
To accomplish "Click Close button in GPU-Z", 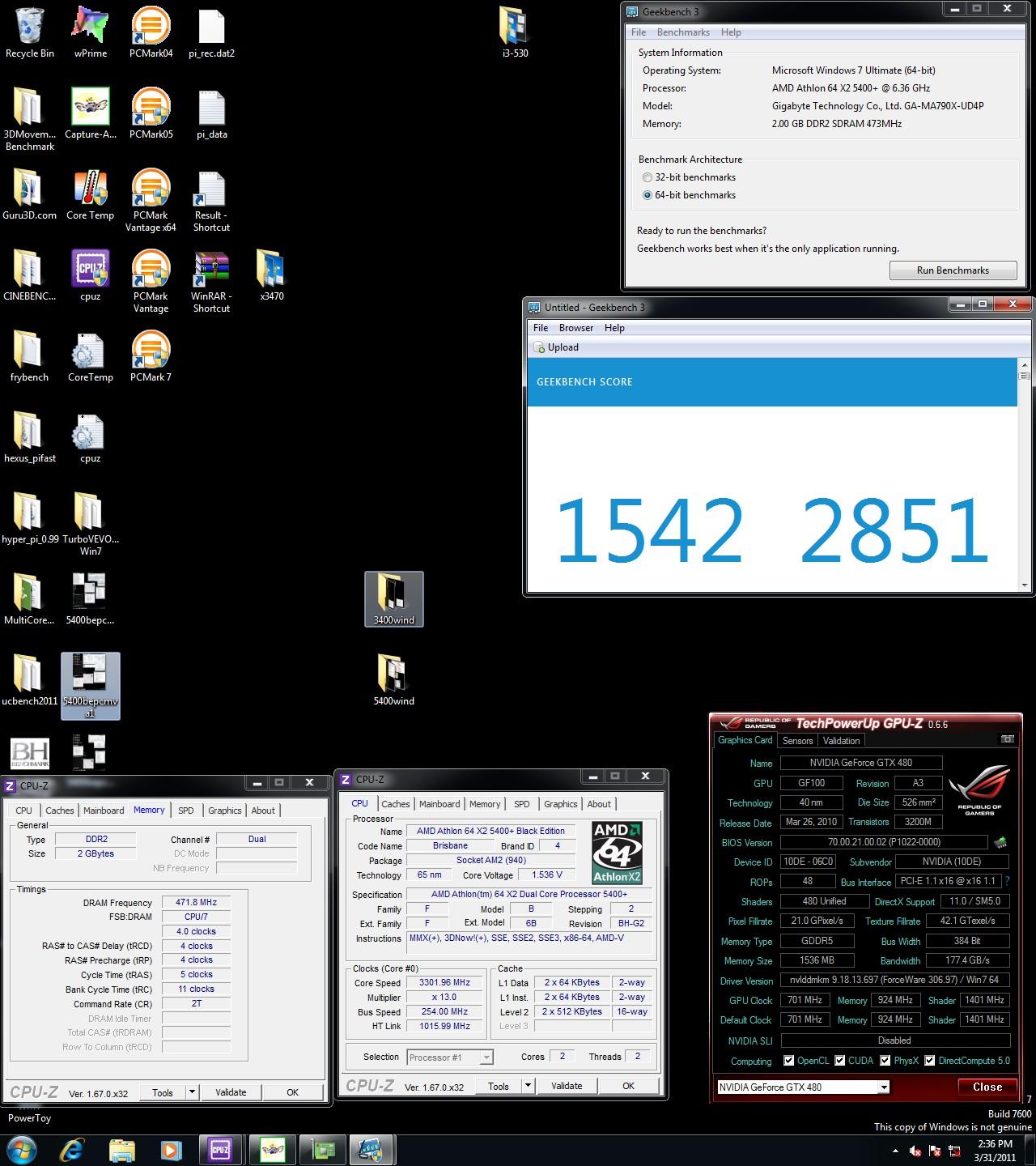I will (x=987, y=1087).
